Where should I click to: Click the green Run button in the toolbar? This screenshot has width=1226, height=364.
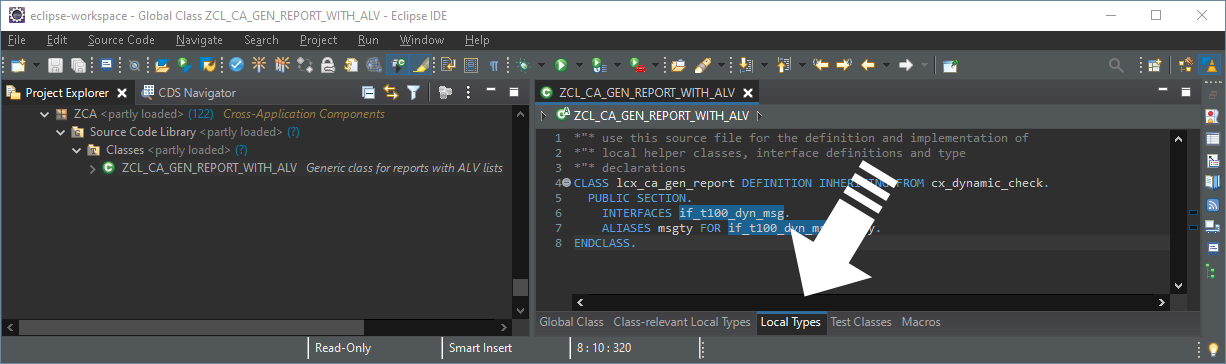tap(562, 65)
